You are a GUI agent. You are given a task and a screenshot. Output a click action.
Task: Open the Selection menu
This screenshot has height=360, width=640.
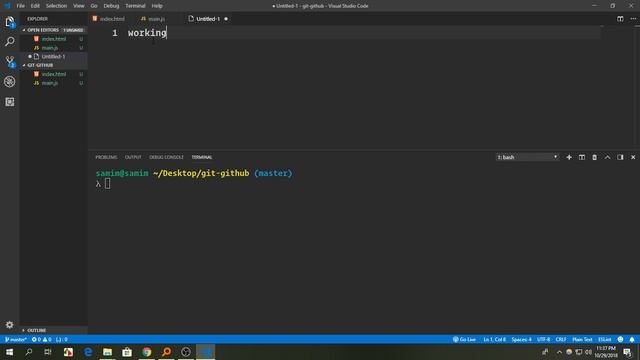[56, 6]
